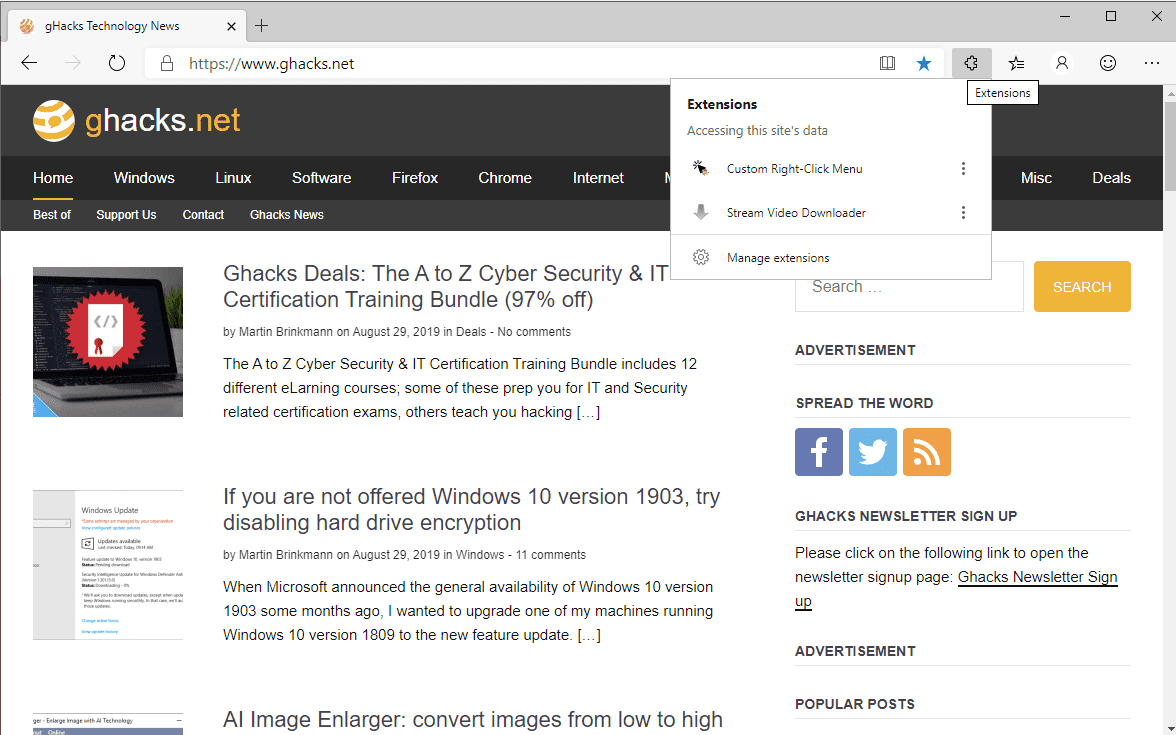1176x735 pixels.
Task: Open the RSS feed icon
Action: tap(927, 452)
